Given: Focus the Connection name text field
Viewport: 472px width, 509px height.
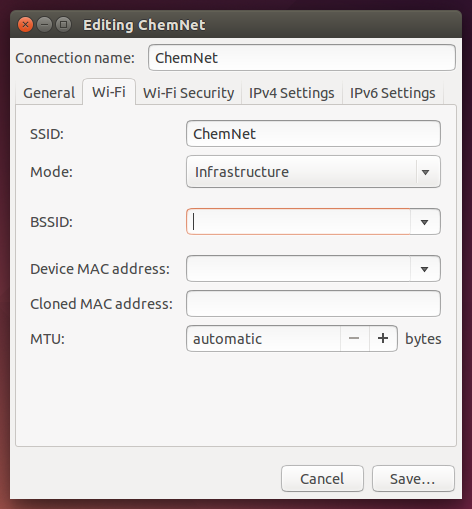Looking at the screenshot, I should coord(302,58).
